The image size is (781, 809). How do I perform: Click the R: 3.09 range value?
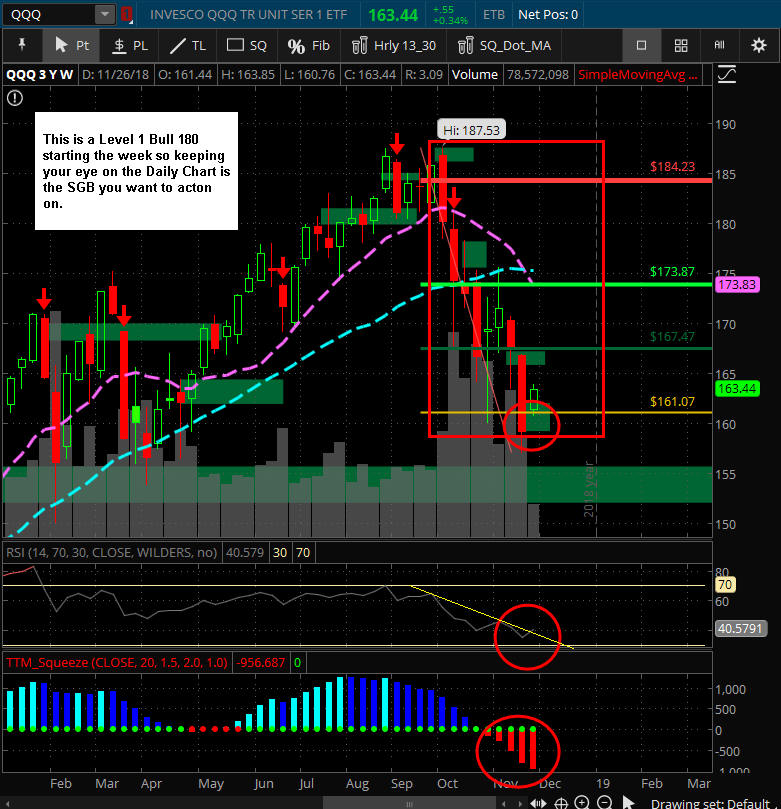pos(424,75)
